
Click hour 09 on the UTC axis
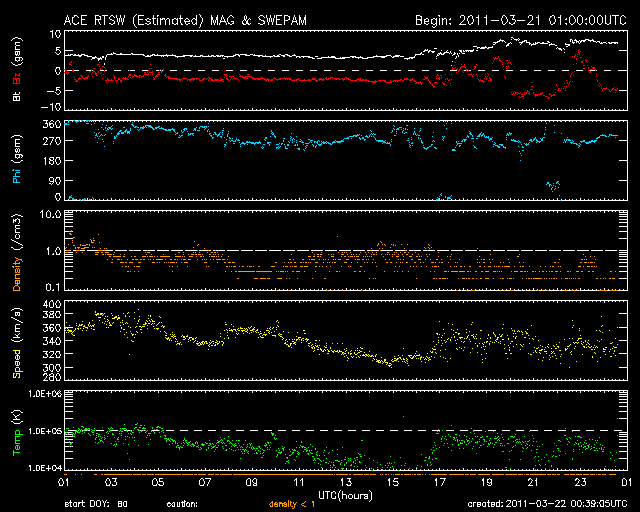click(x=252, y=482)
